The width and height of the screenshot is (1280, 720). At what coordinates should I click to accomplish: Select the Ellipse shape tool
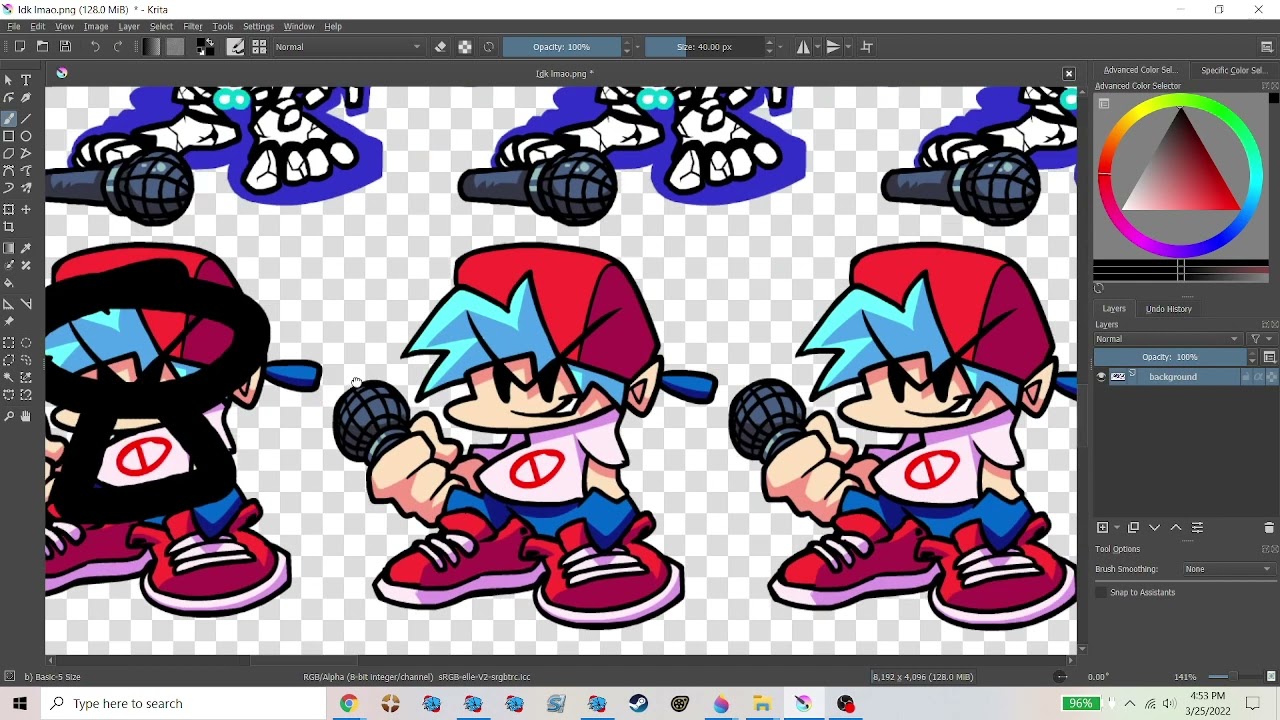point(26,136)
